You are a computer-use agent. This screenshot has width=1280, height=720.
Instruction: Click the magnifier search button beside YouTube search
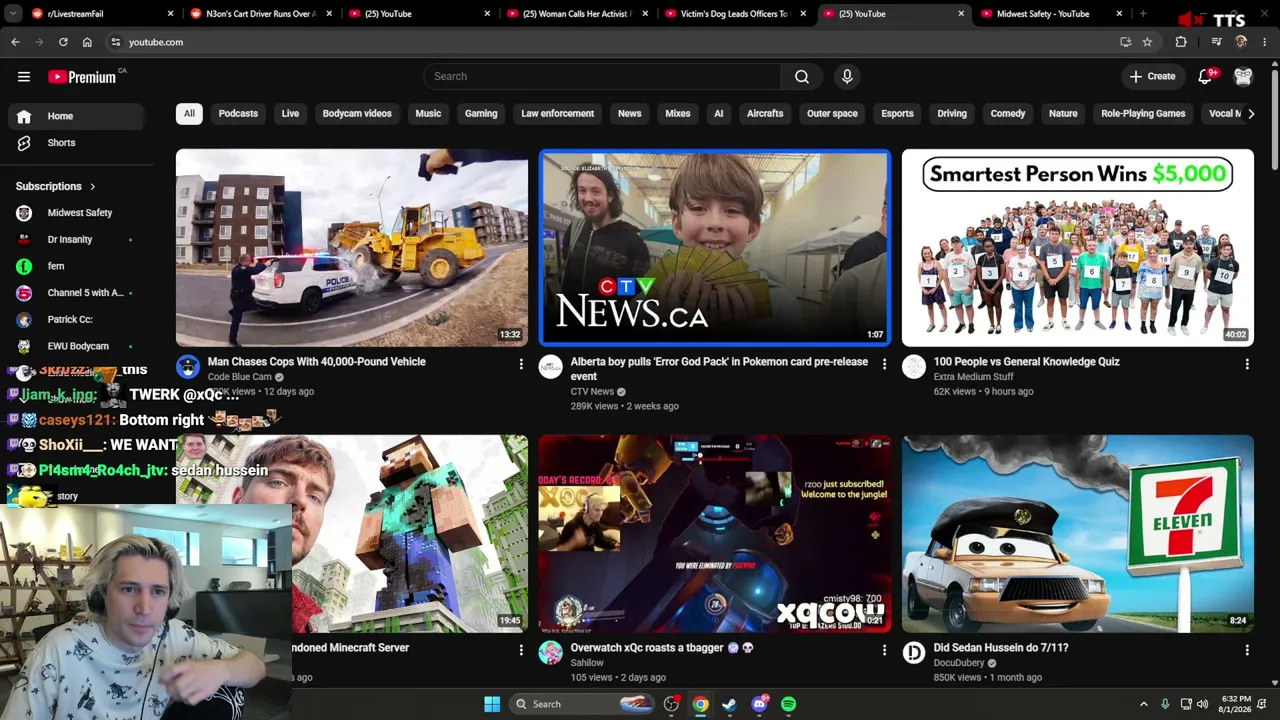coord(802,76)
